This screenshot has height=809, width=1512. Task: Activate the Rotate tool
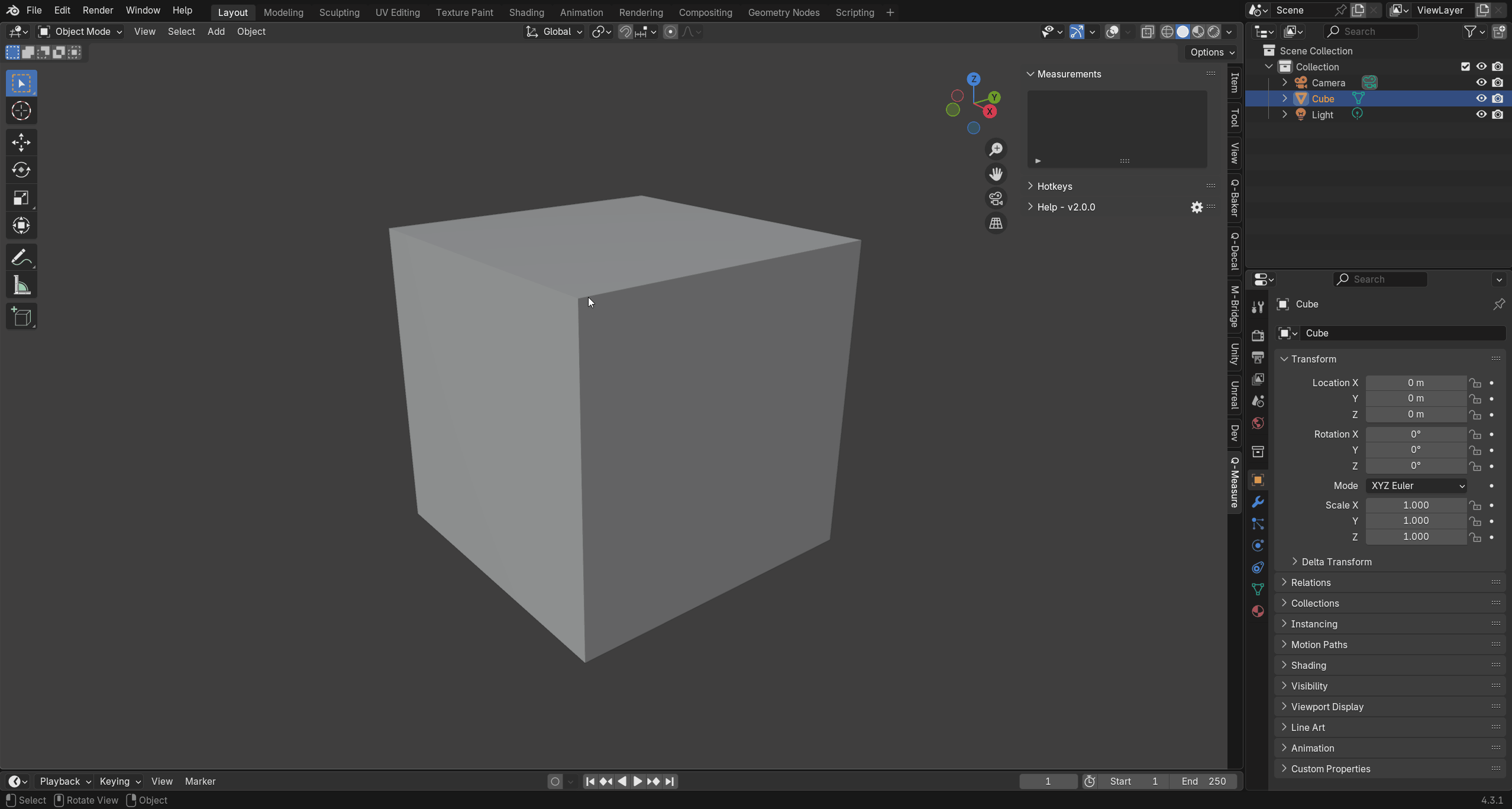coord(21,170)
